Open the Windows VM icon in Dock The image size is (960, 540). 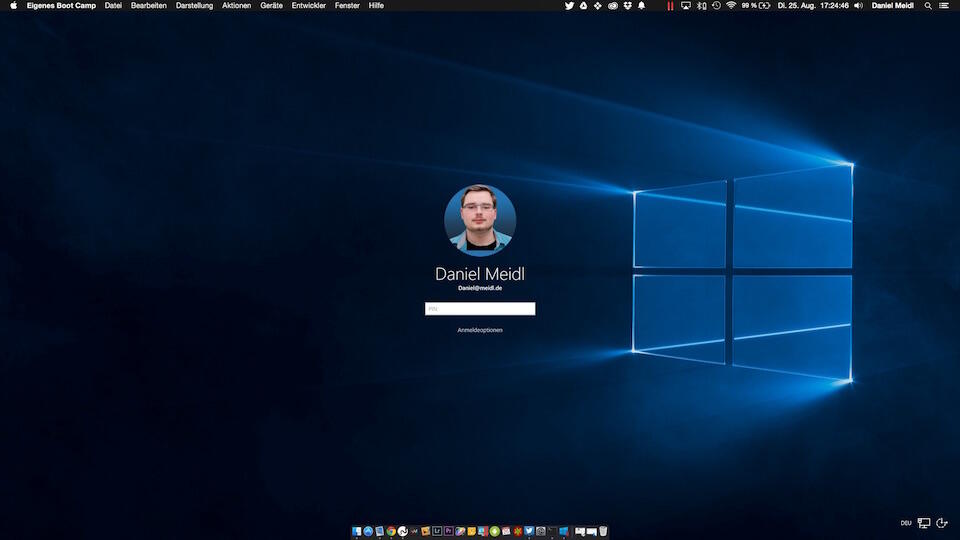(564, 531)
